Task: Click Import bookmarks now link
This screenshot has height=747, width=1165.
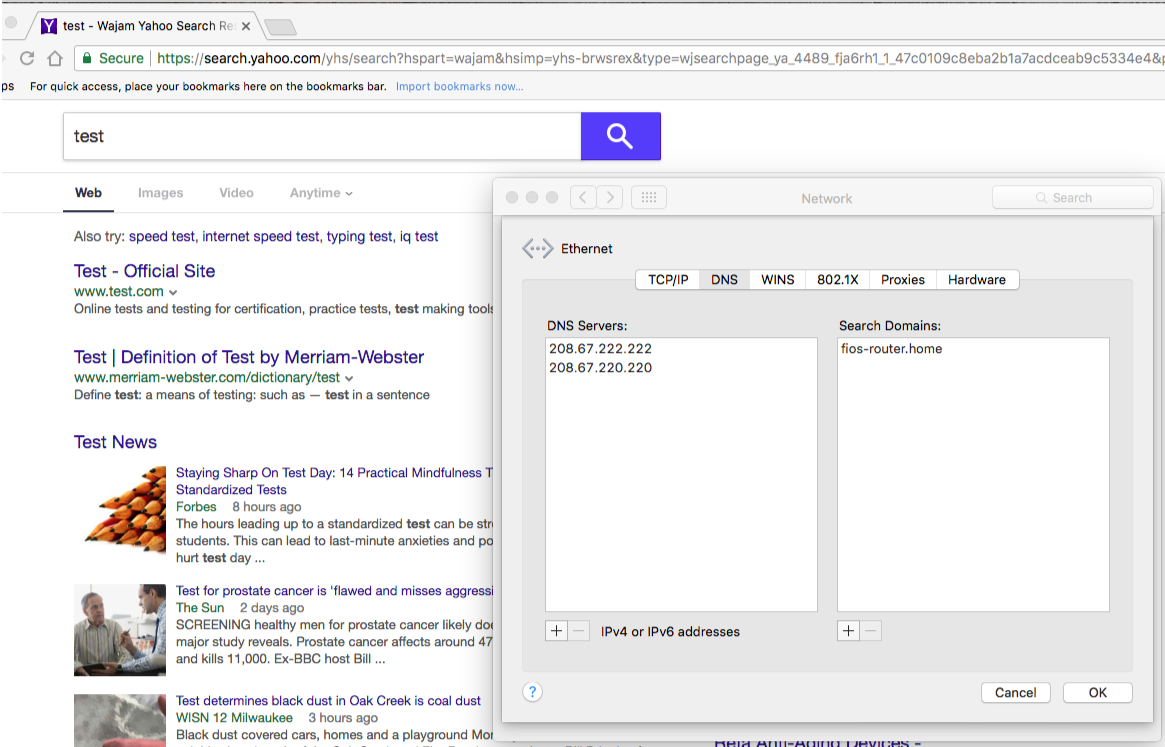Action: (x=459, y=86)
